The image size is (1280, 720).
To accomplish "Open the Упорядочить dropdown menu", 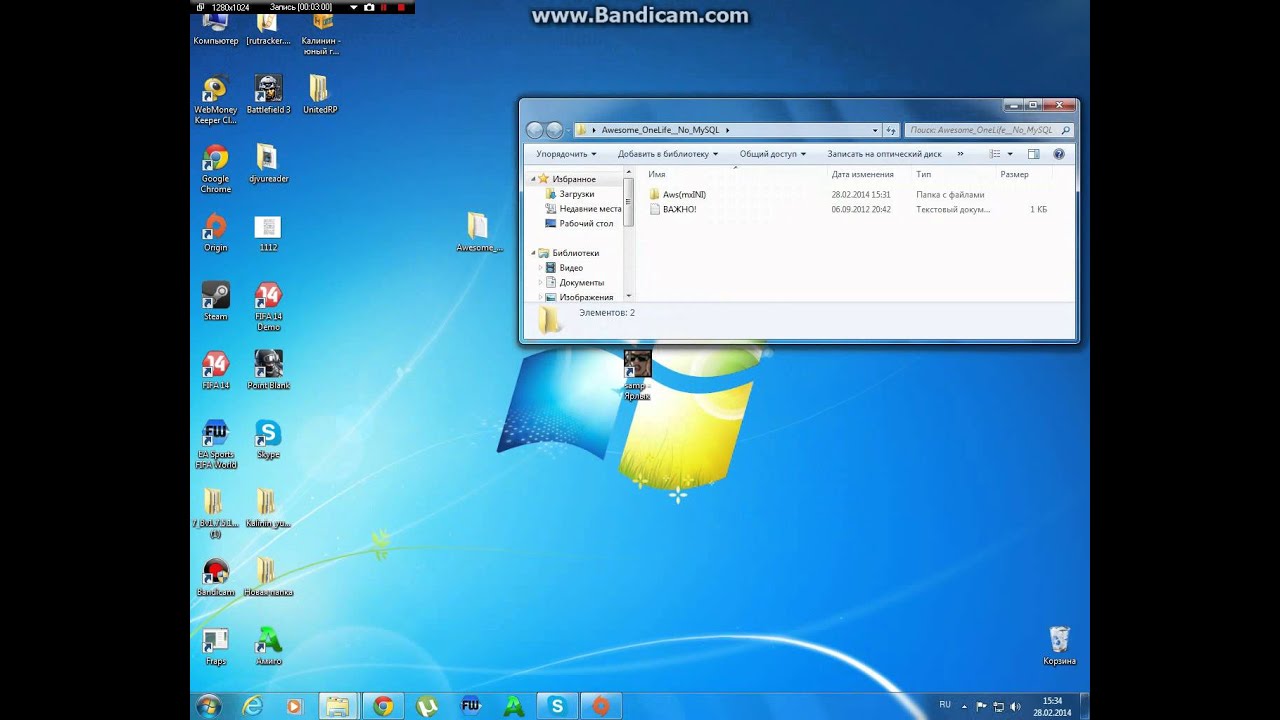I will coord(566,154).
